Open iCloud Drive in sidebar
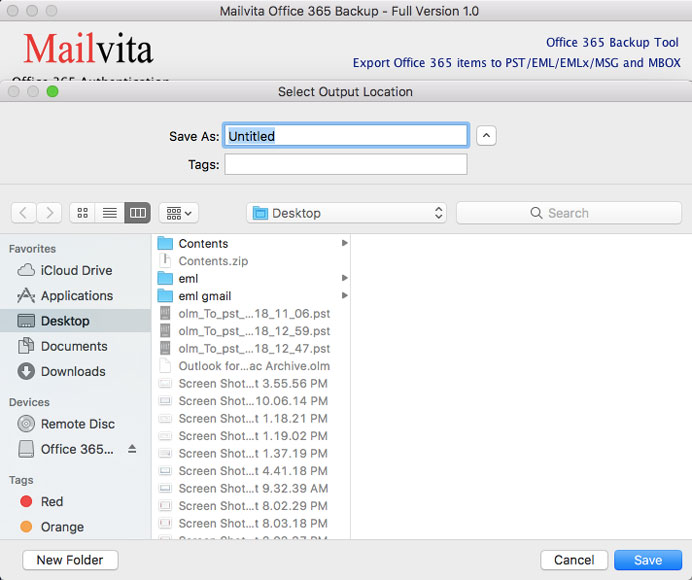 click(75, 270)
